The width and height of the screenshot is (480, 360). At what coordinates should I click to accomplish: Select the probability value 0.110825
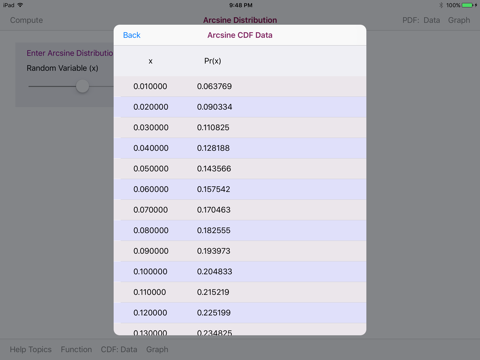213,127
